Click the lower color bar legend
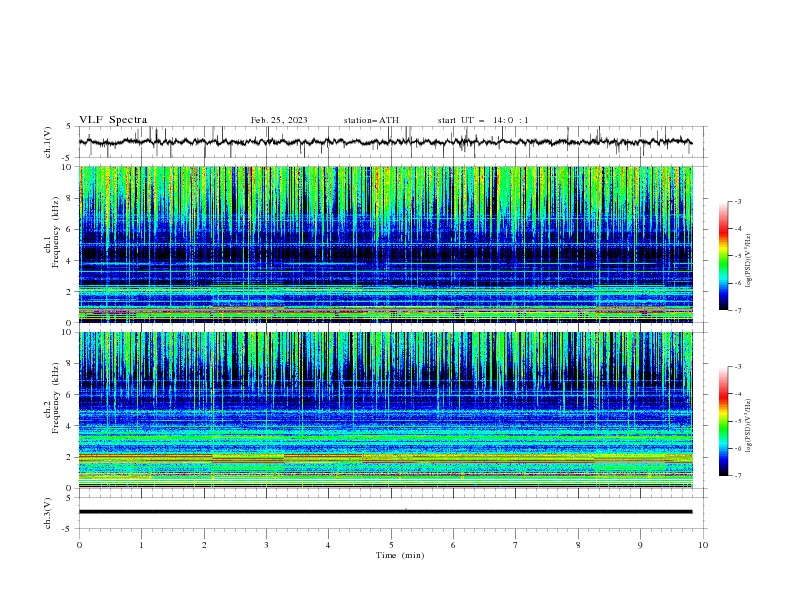This screenshot has width=792, height=612. point(724,421)
